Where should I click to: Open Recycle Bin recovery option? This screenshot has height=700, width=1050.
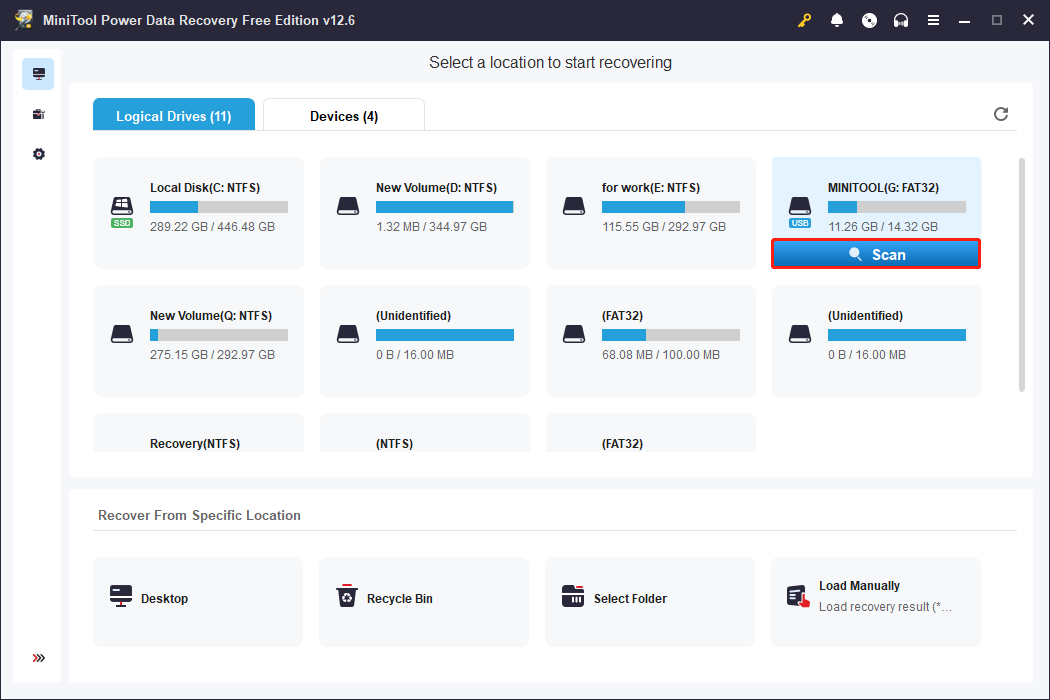(x=423, y=601)
